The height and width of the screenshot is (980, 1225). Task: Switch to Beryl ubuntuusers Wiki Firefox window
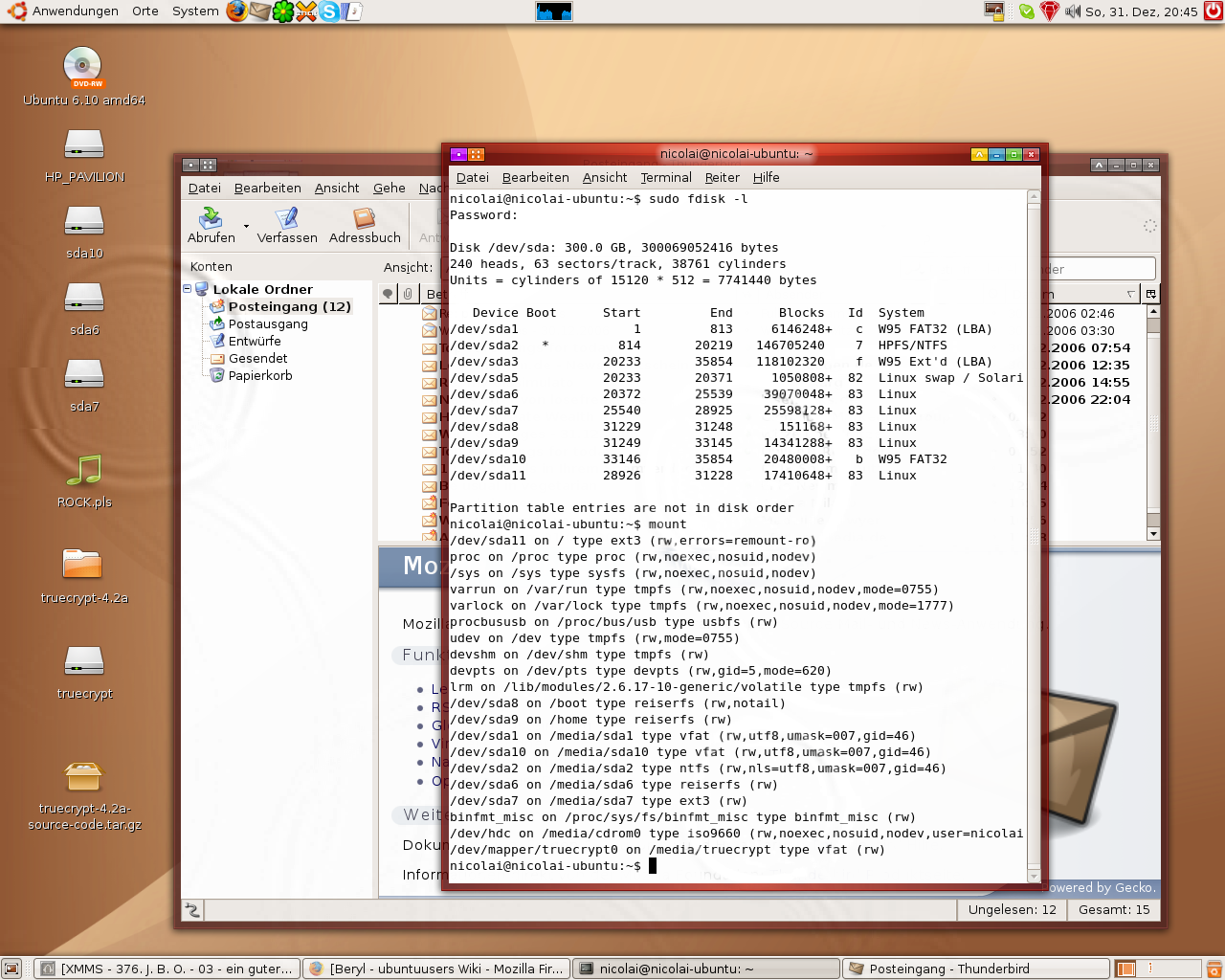(x=436, y=969)
